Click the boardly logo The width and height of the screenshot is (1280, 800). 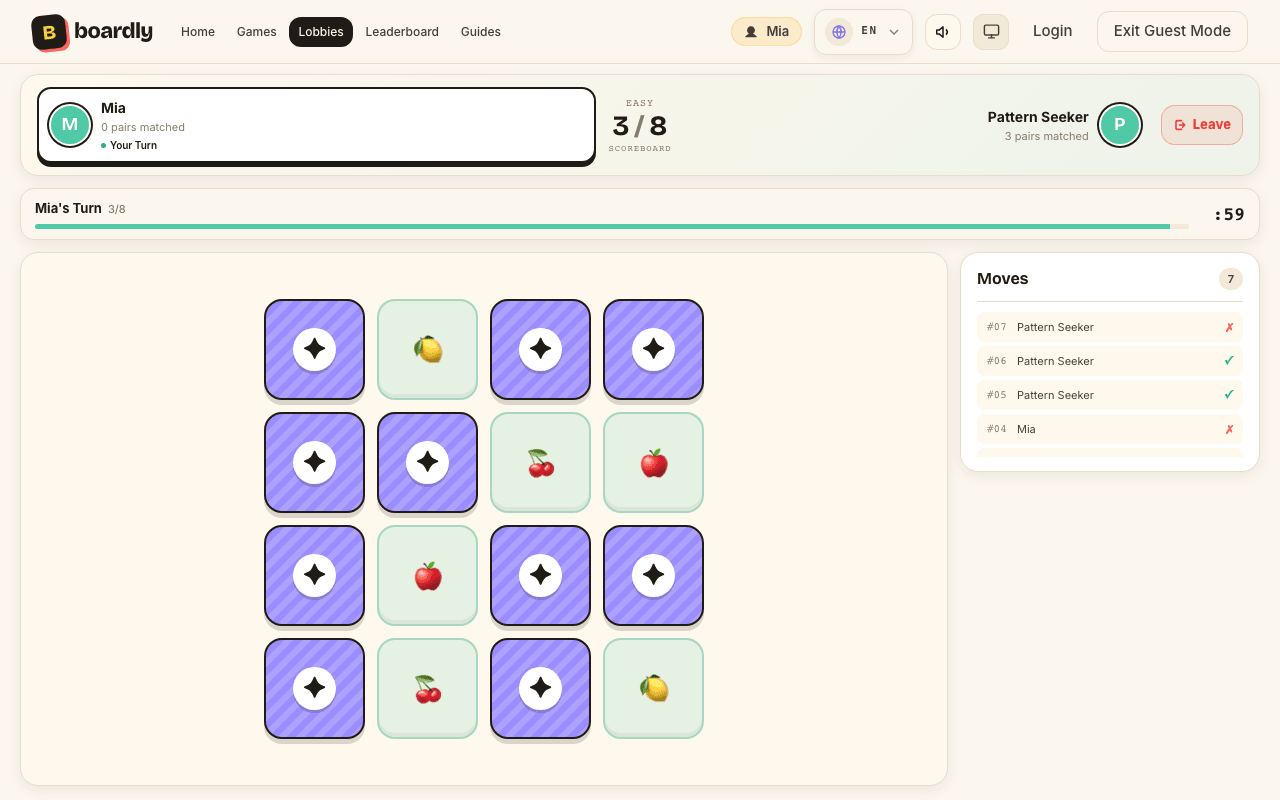[92, 32]
